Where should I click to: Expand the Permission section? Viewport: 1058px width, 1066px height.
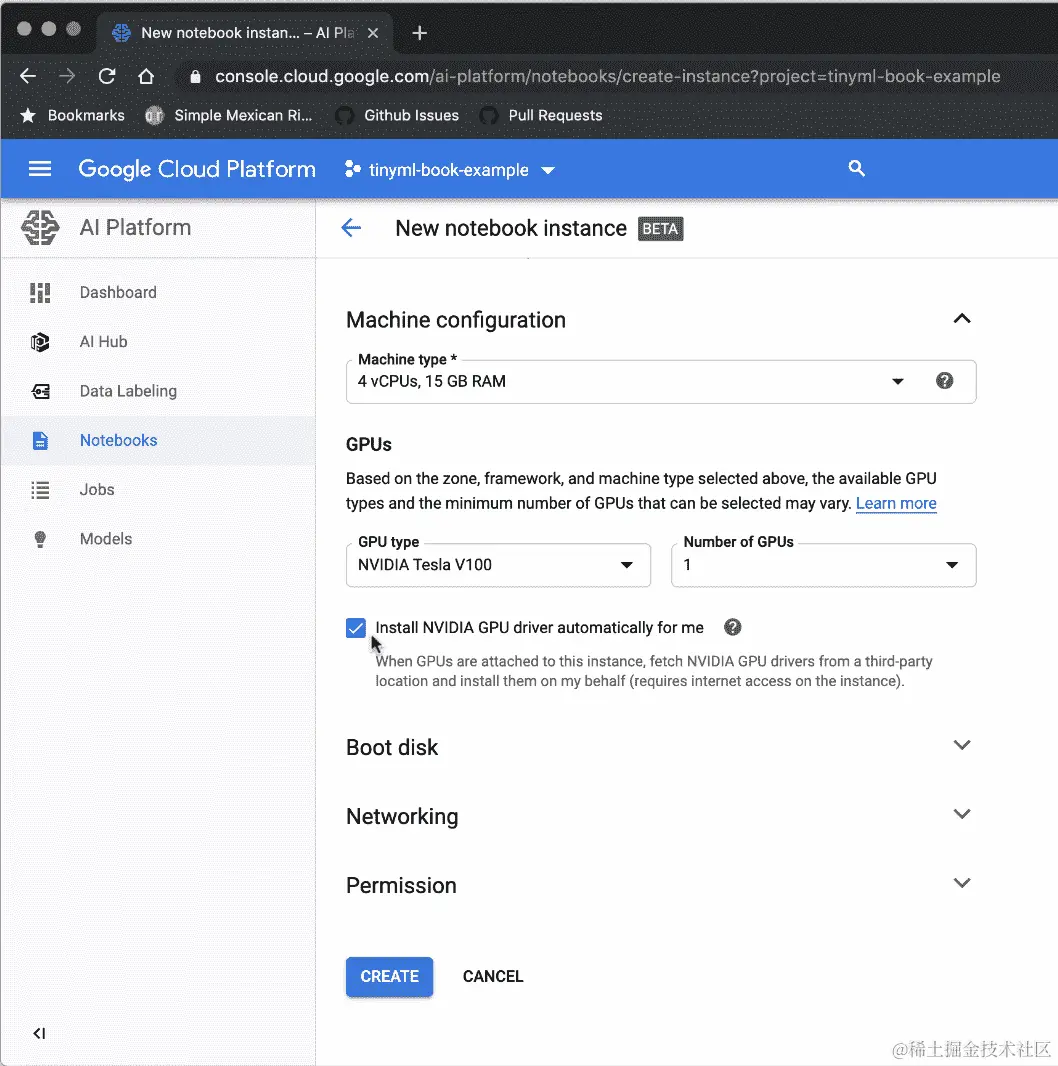[961, 883]
